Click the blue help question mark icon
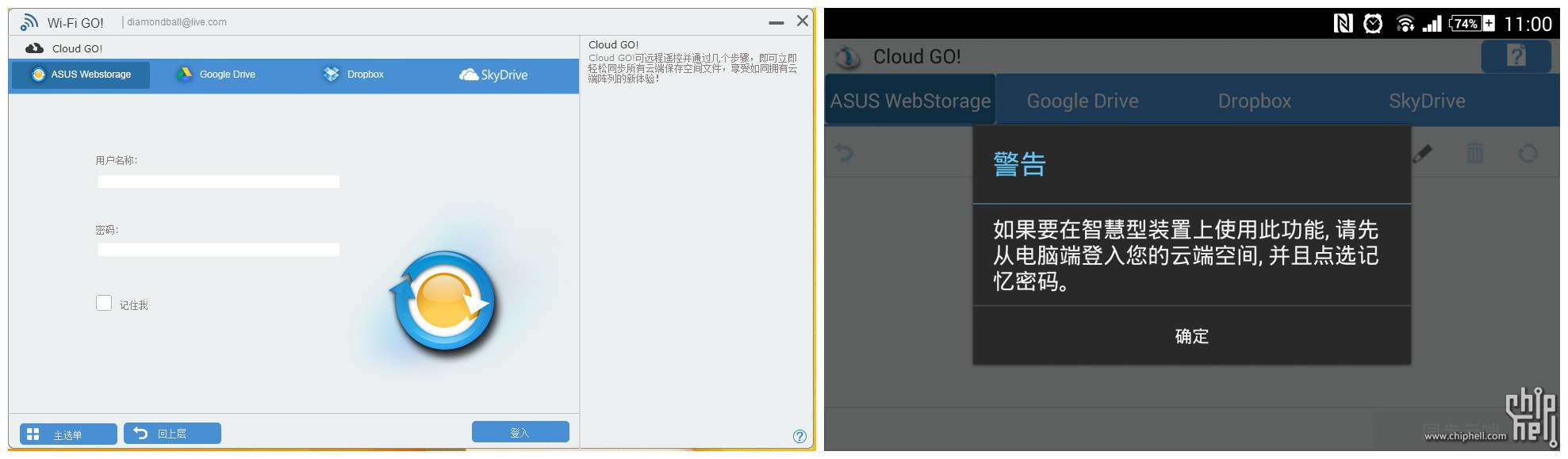Screen dimensions: 1568x459 799,436
